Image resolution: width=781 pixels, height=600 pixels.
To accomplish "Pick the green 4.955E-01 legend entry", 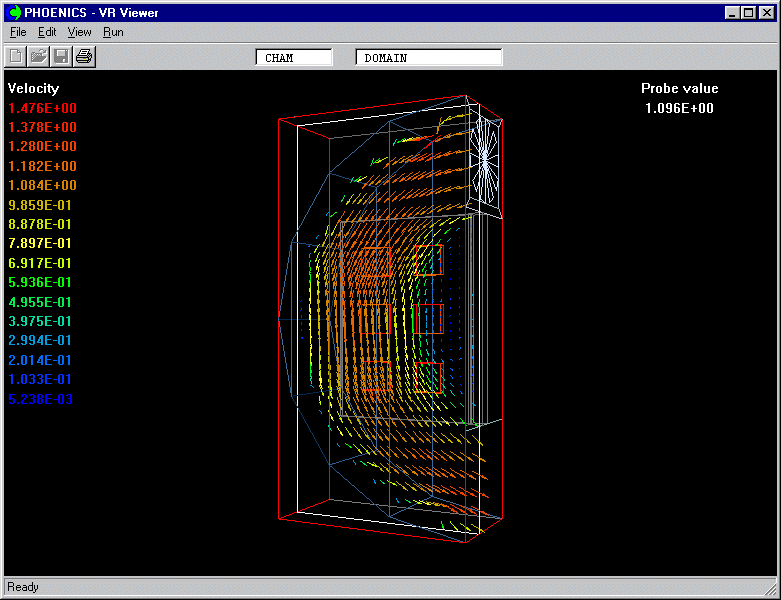I will 40,302.
